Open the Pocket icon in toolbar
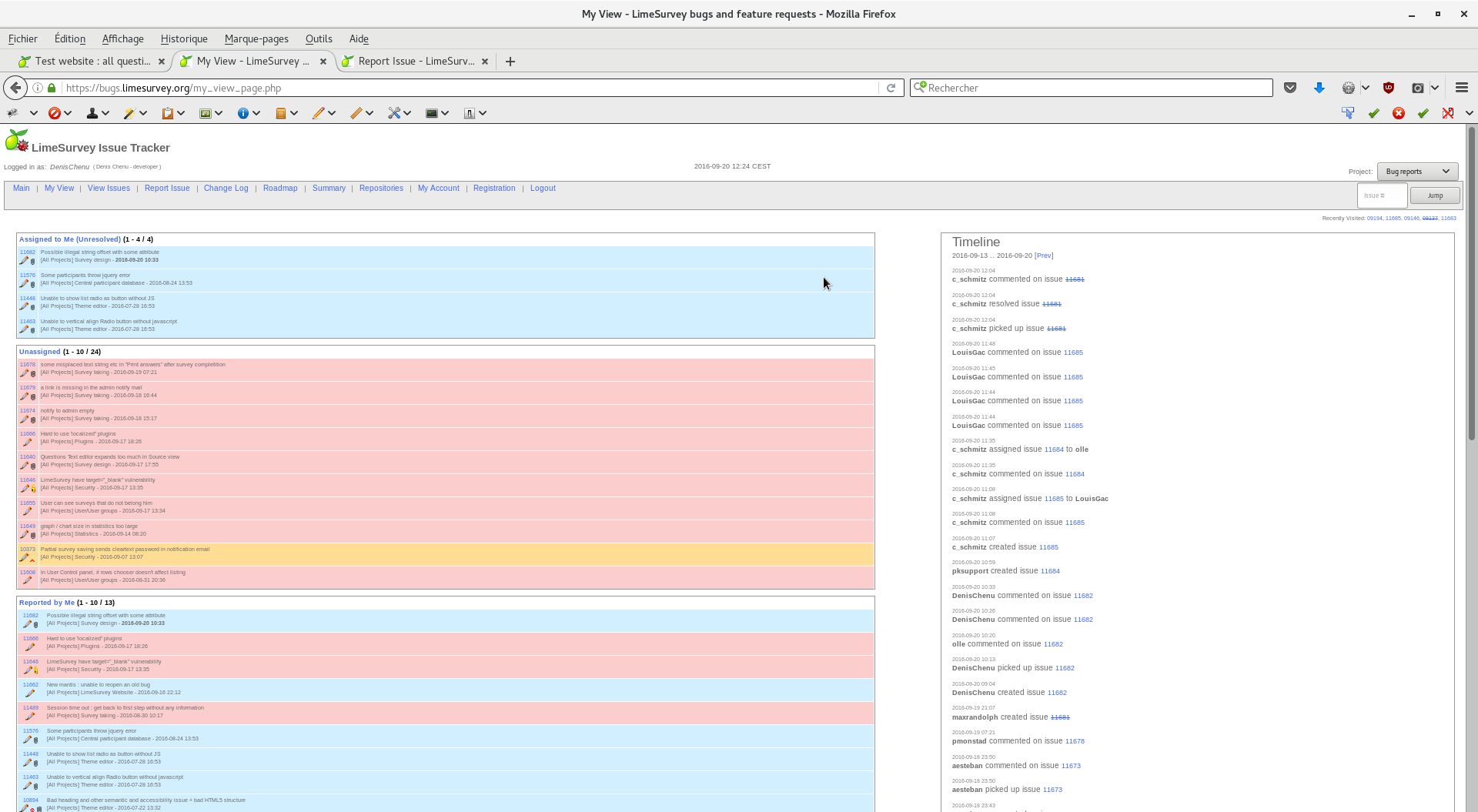Viewport: 1478px width, 812px height. [1290, 88]
